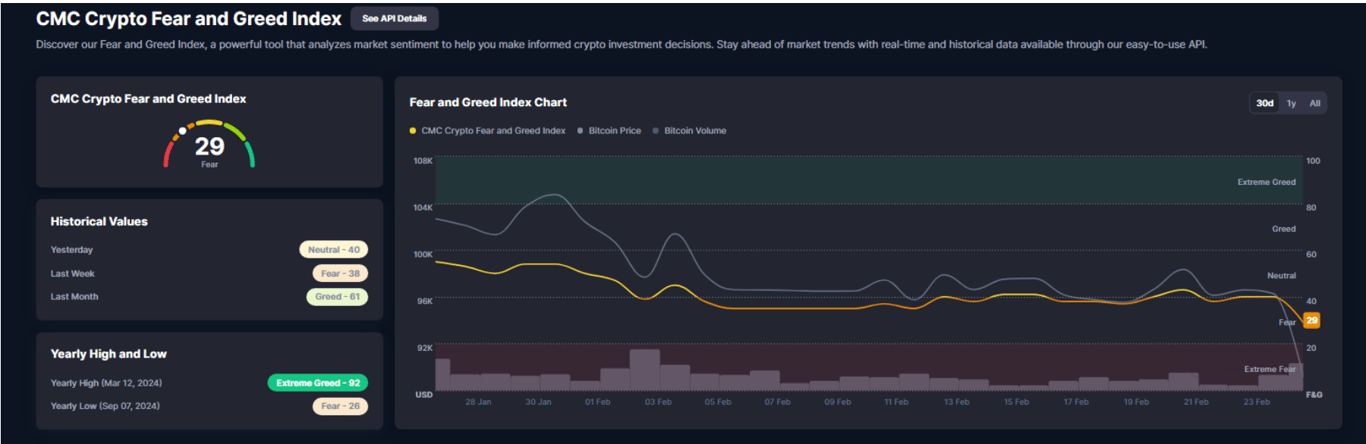Click the Fear - 38 last week badge
Screen dimensions: 1366x444
click(x=340, y=273)
